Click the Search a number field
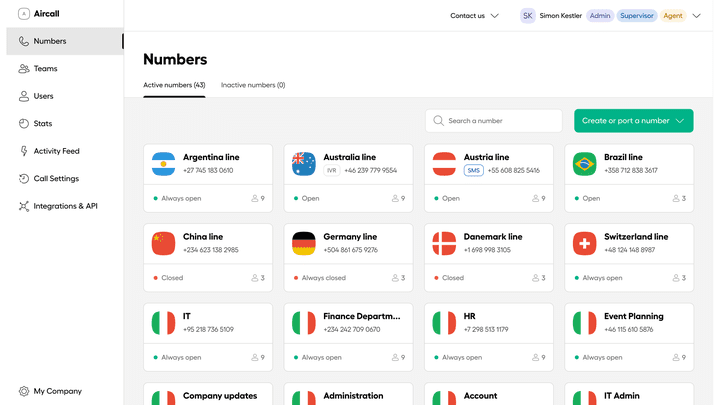 click(x=494, y=121)
